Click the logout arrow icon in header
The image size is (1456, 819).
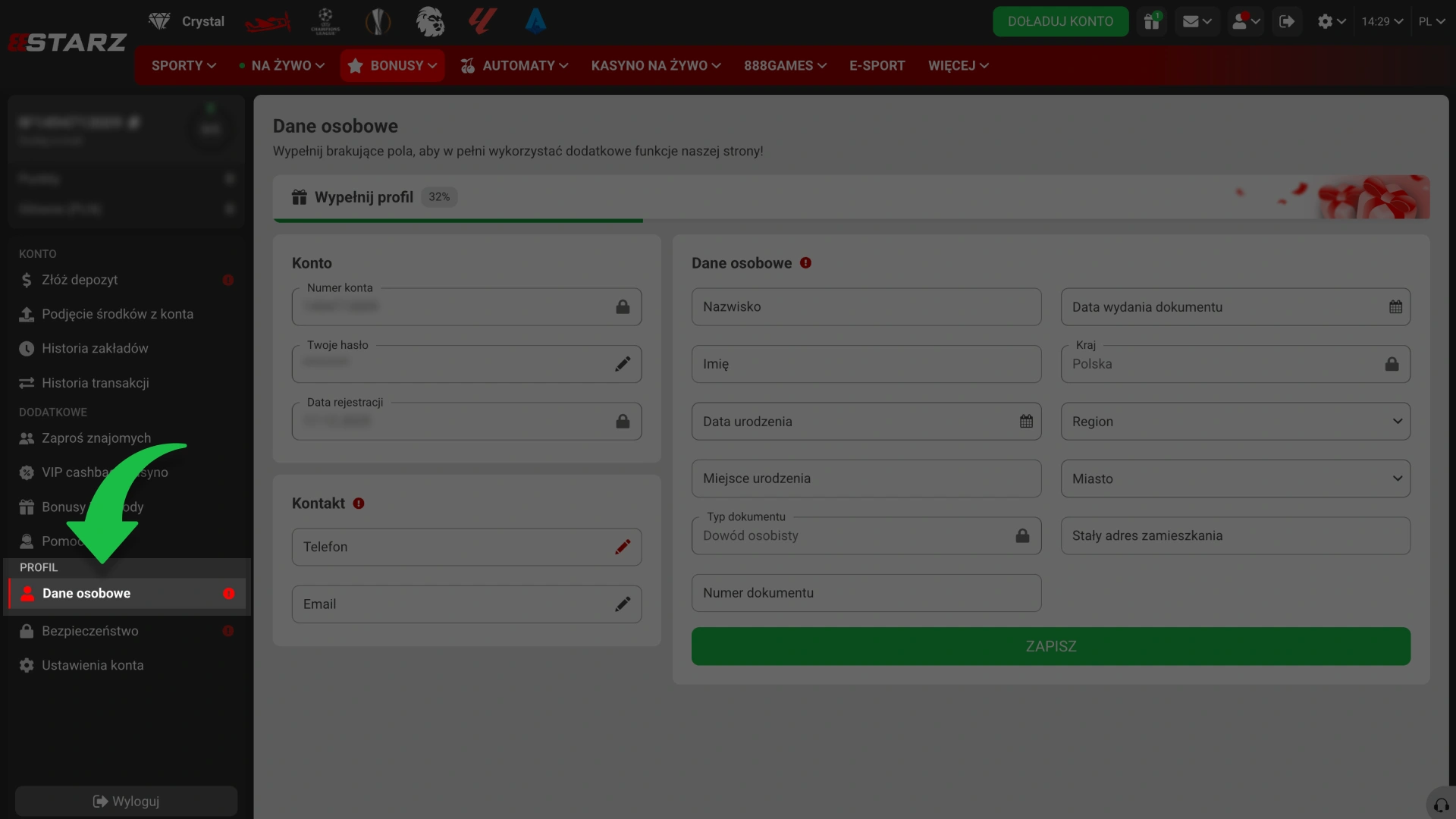pos(1287,21)
